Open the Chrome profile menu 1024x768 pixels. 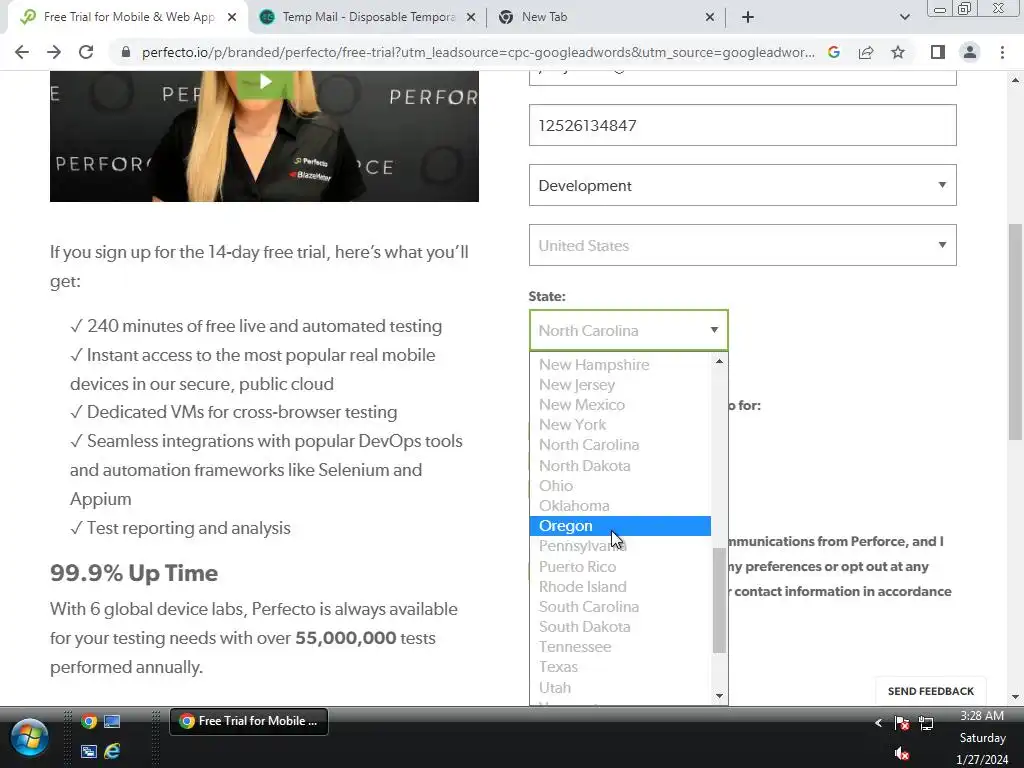pos(970,52)
